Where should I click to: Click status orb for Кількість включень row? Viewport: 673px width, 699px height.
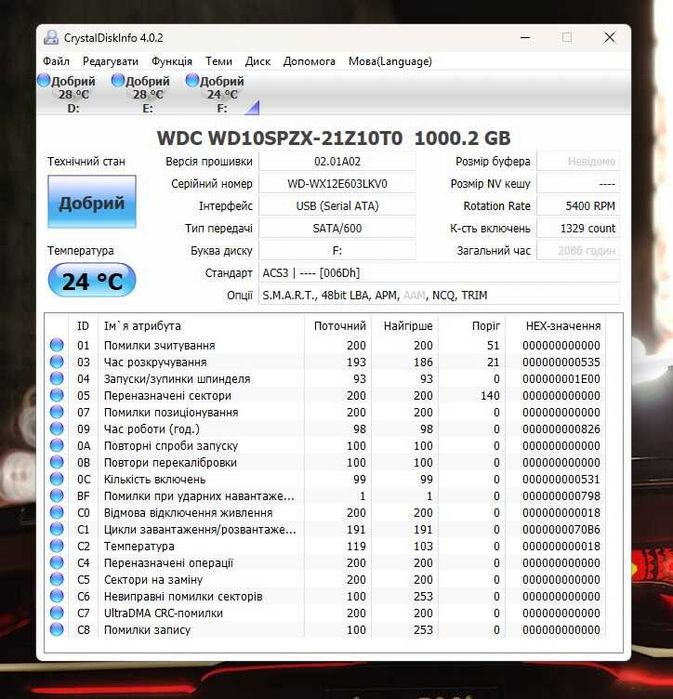tap(57, 479)
